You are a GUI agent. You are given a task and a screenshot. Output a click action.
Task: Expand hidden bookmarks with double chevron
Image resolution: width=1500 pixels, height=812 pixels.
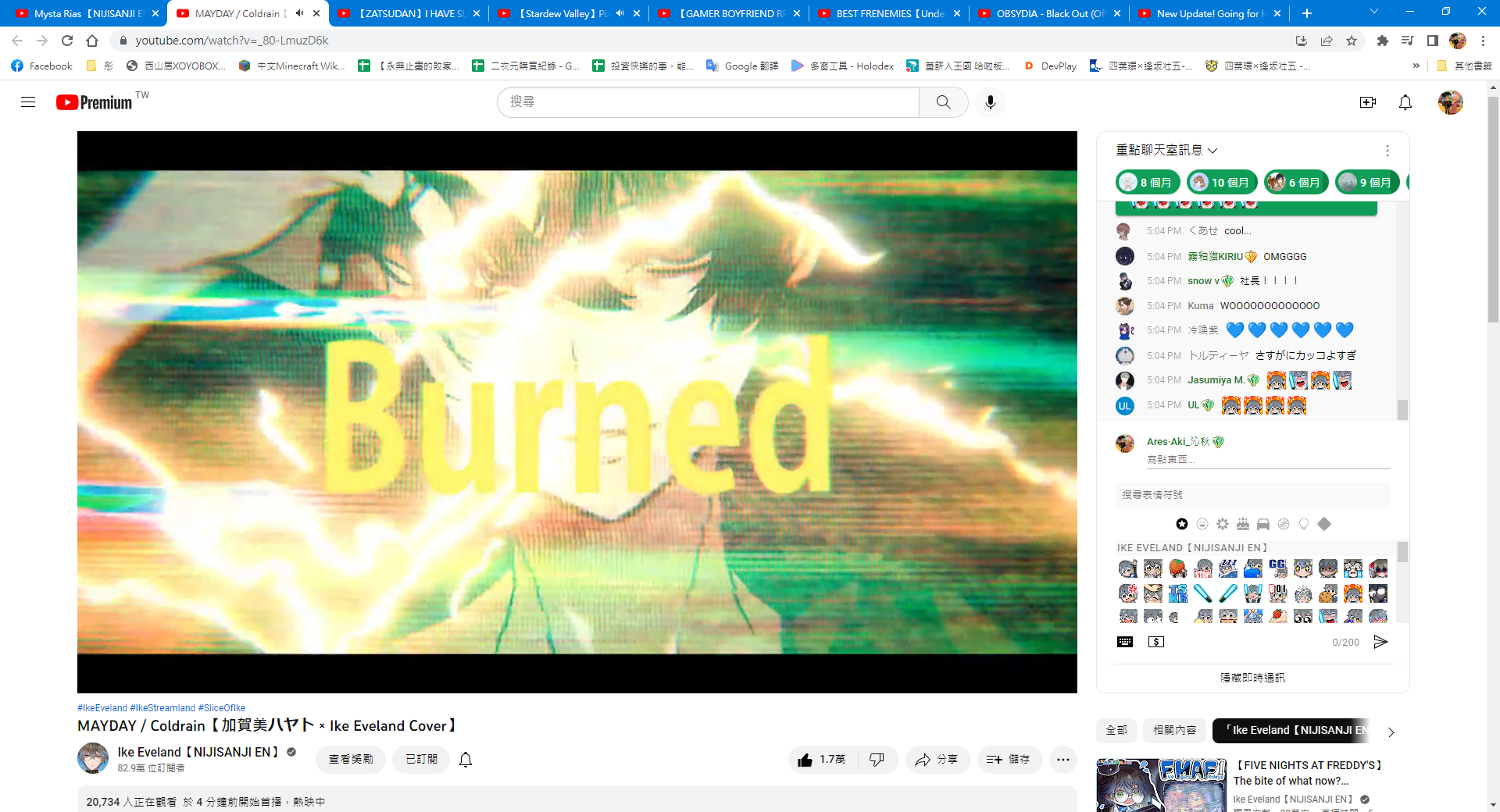click(x=1416, y=66)
